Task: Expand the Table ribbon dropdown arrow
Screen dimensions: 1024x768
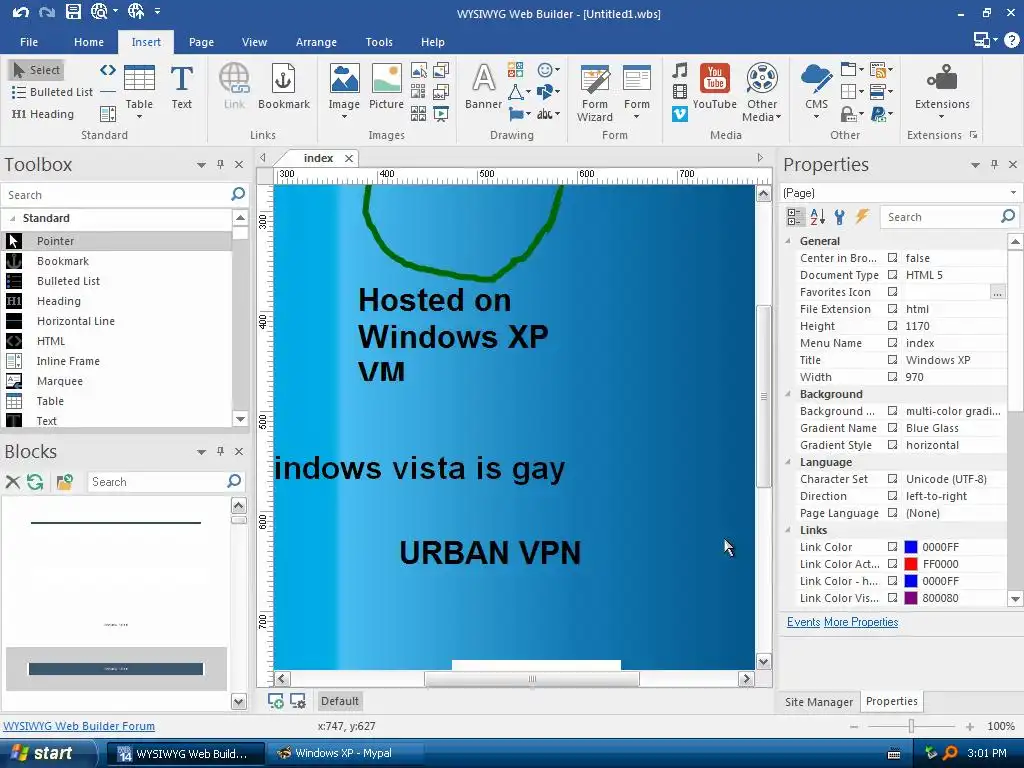Action: pos(139,117)
